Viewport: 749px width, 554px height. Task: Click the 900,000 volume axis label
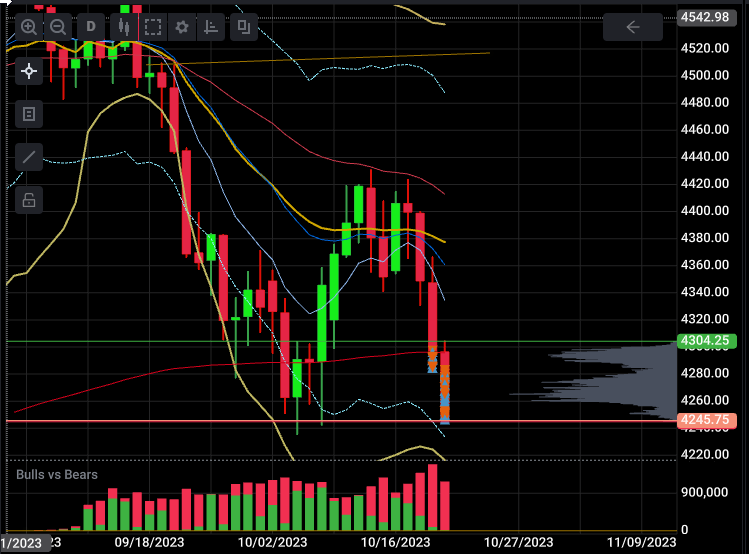705,492
